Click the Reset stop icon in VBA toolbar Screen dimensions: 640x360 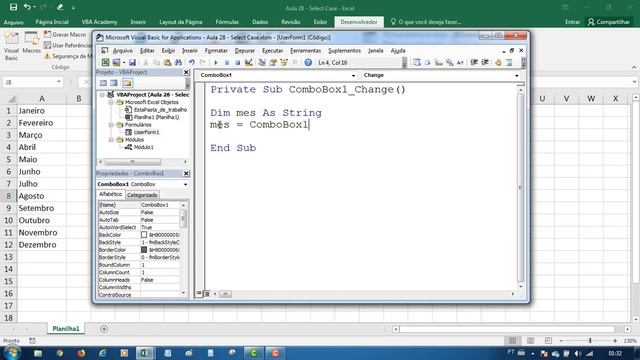point(237,62)
